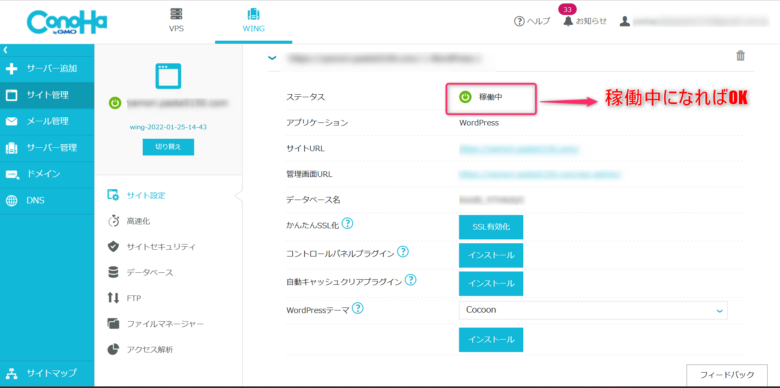This screenshot has width=780, height=388.
Task: Click the green power icon beside domain
Action: coord(114,103)
